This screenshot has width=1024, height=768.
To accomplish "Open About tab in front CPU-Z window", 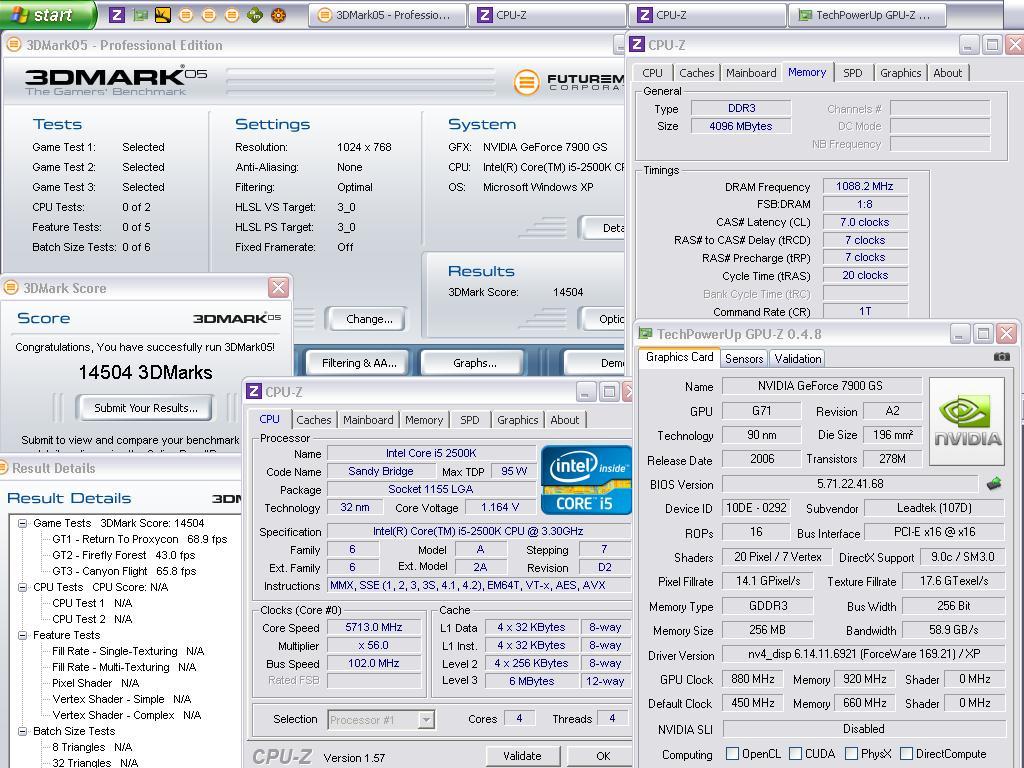I will (564, 420).
